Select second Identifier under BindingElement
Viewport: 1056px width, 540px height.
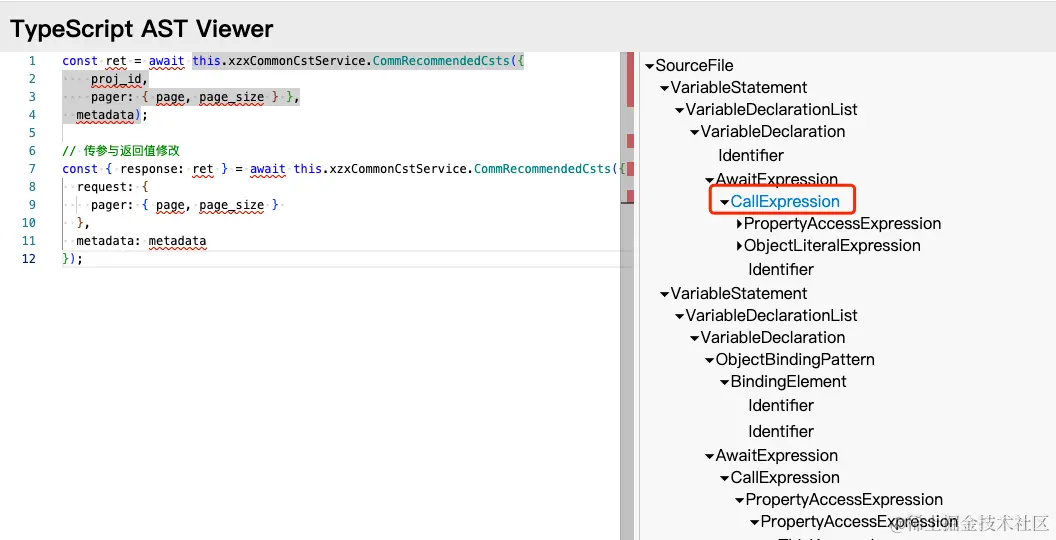[x=781, y=431]
